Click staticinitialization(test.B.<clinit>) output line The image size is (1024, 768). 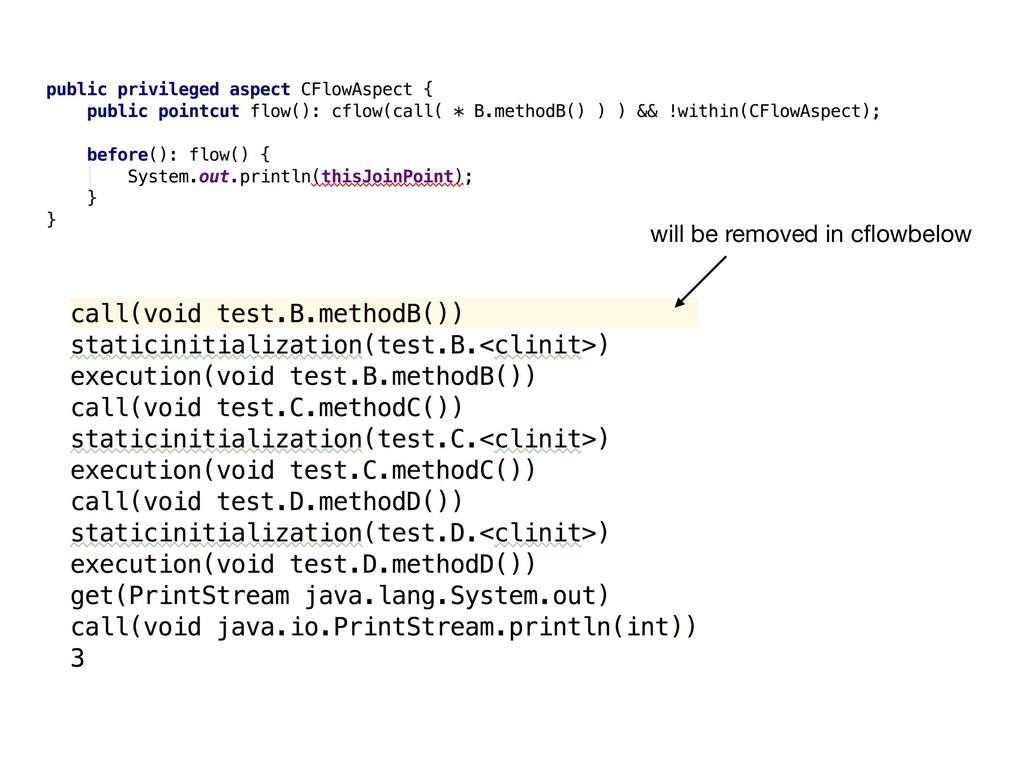pyautogui.click(x=340, y=345)
